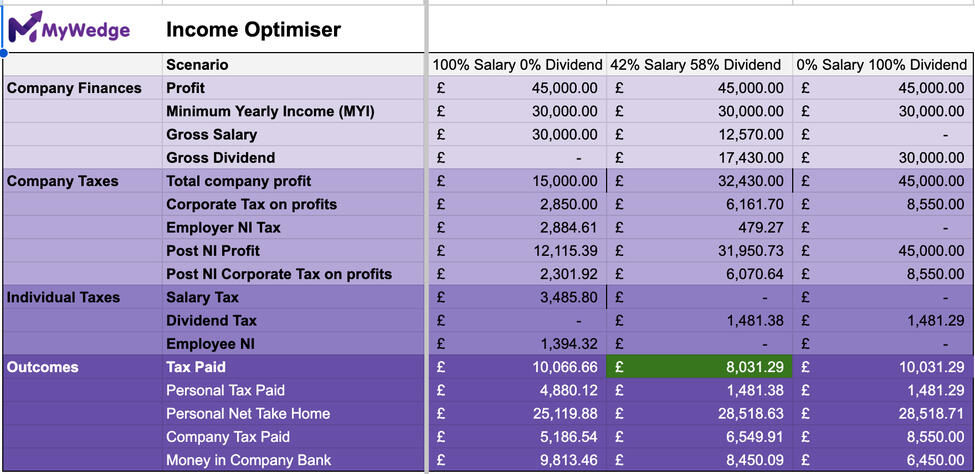Select the 42% Salary 58% Dividend column header

(x=699, y=65)
